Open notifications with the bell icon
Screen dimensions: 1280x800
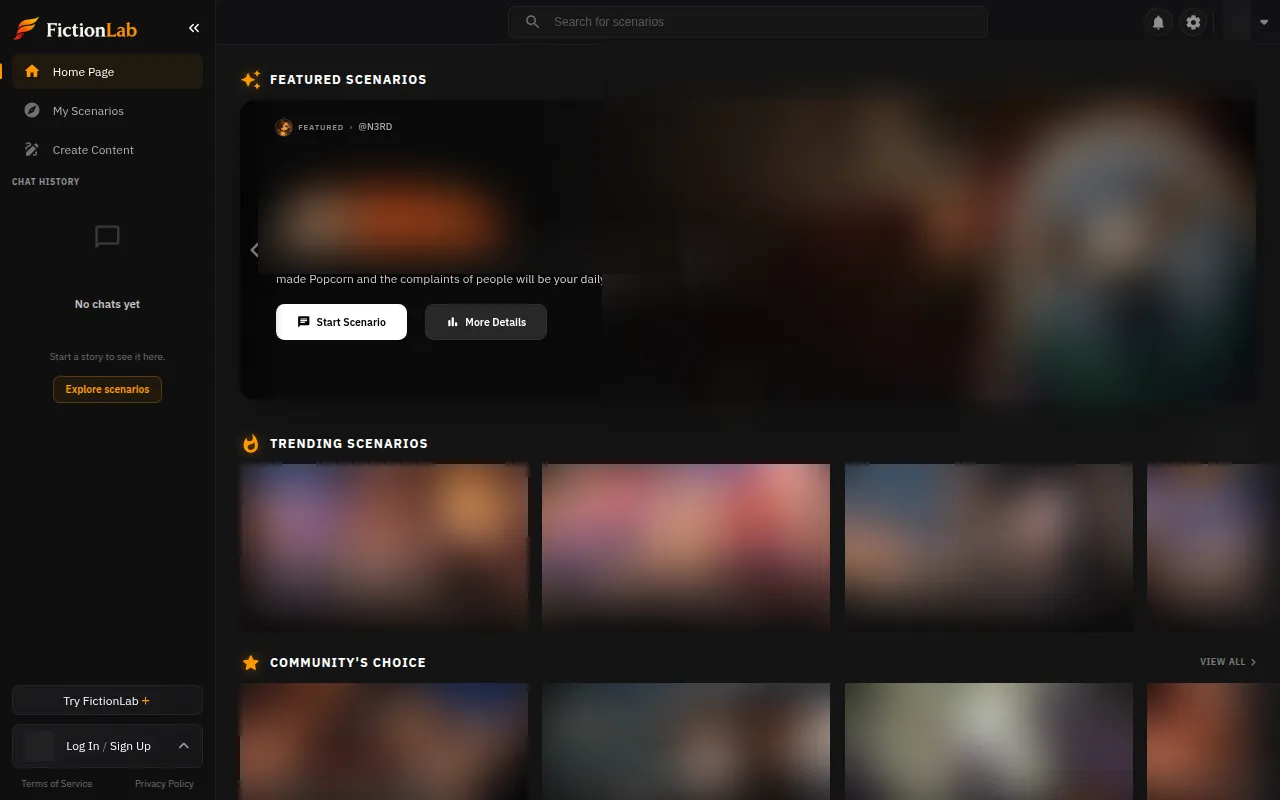pyautogui.click(x=1158, y=22)
